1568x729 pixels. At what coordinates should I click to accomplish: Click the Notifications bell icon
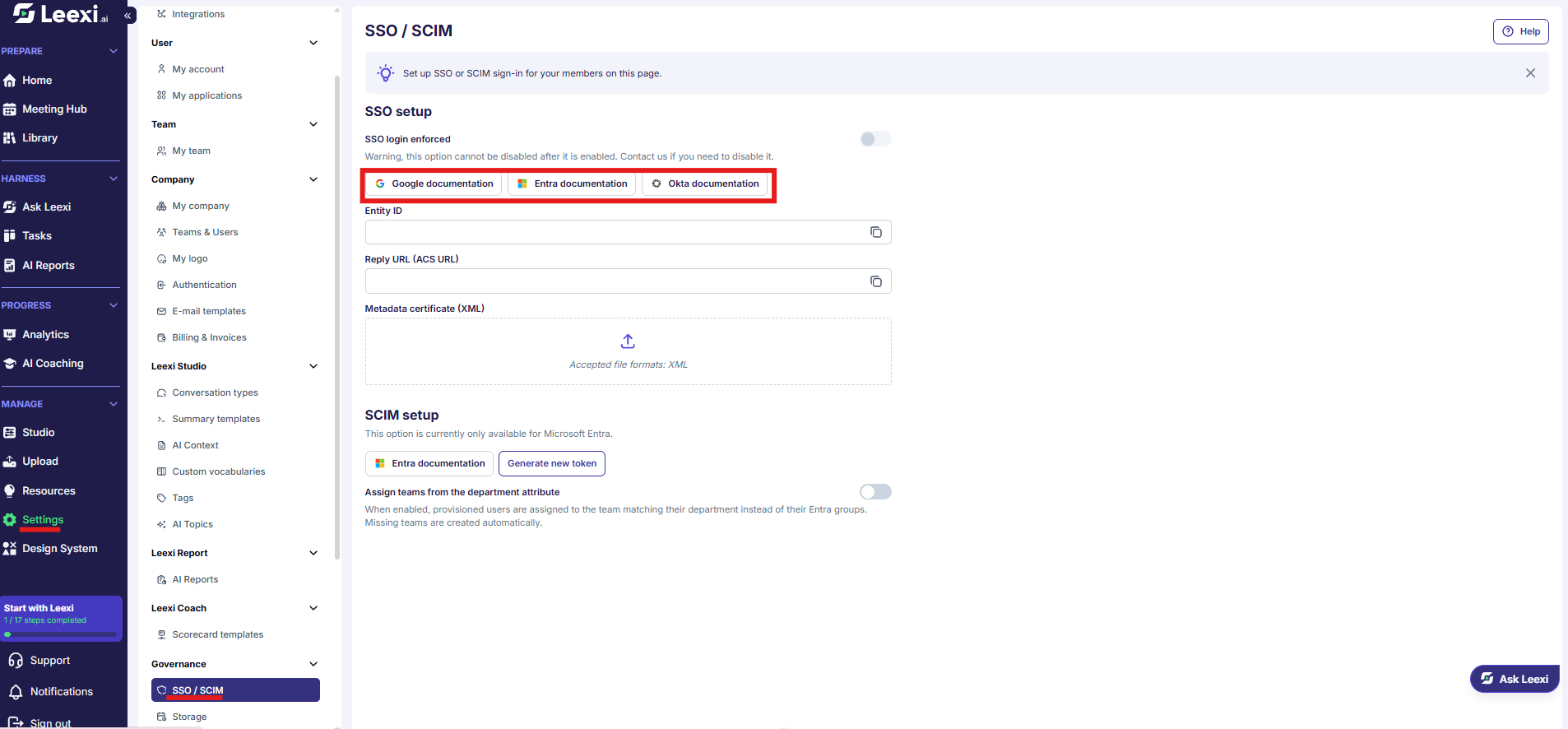click(x=16, y=692)
